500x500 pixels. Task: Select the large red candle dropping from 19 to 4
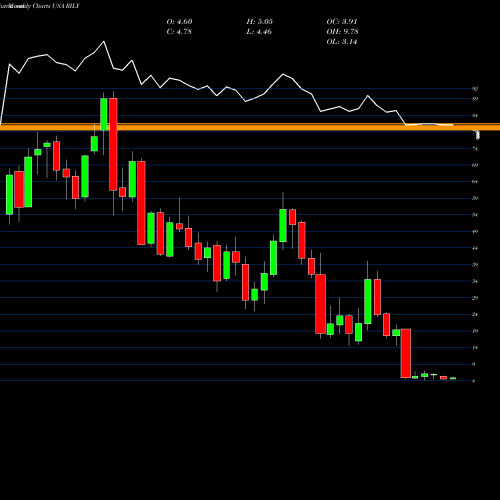[x=406, y=353]
